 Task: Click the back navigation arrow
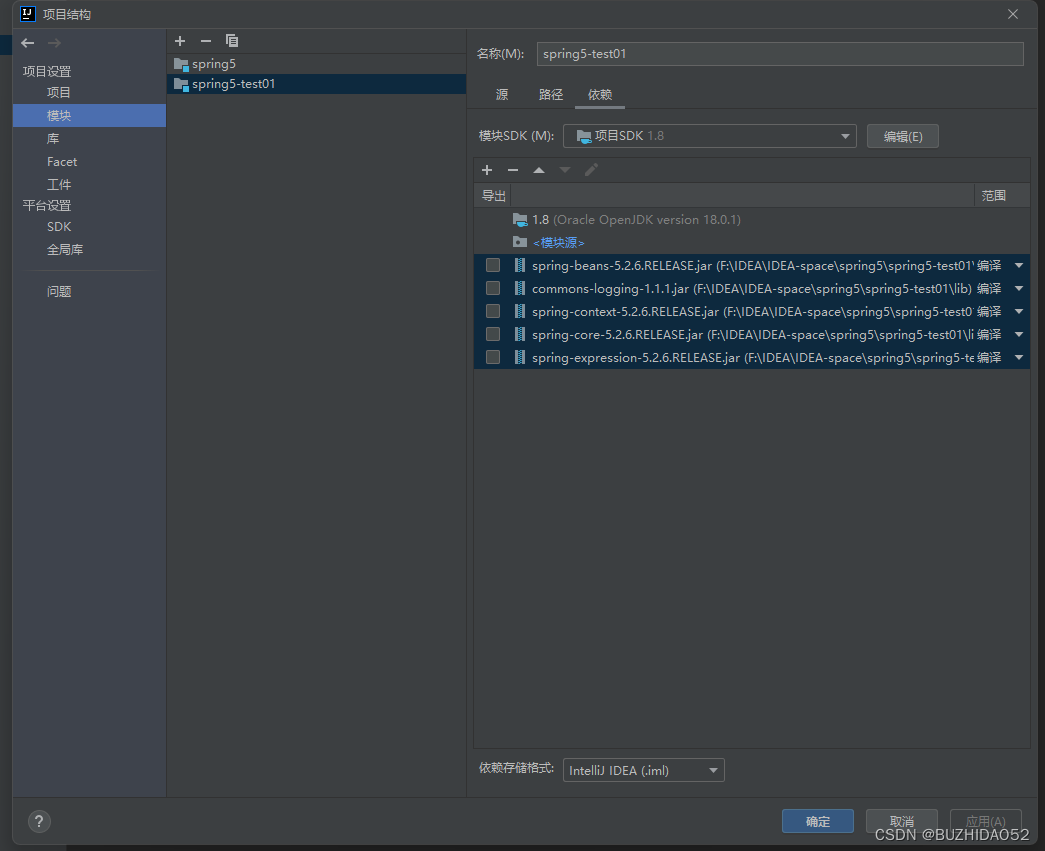[27, 43]
